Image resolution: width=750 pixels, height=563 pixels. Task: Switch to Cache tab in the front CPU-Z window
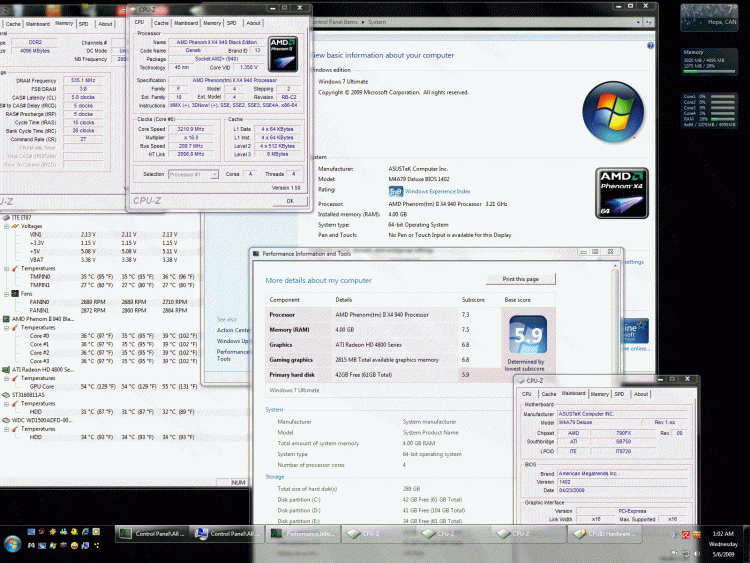(161, 23)
